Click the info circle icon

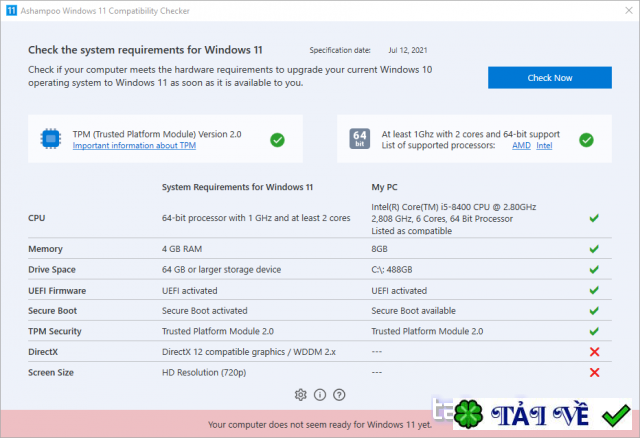pos(320,394)
